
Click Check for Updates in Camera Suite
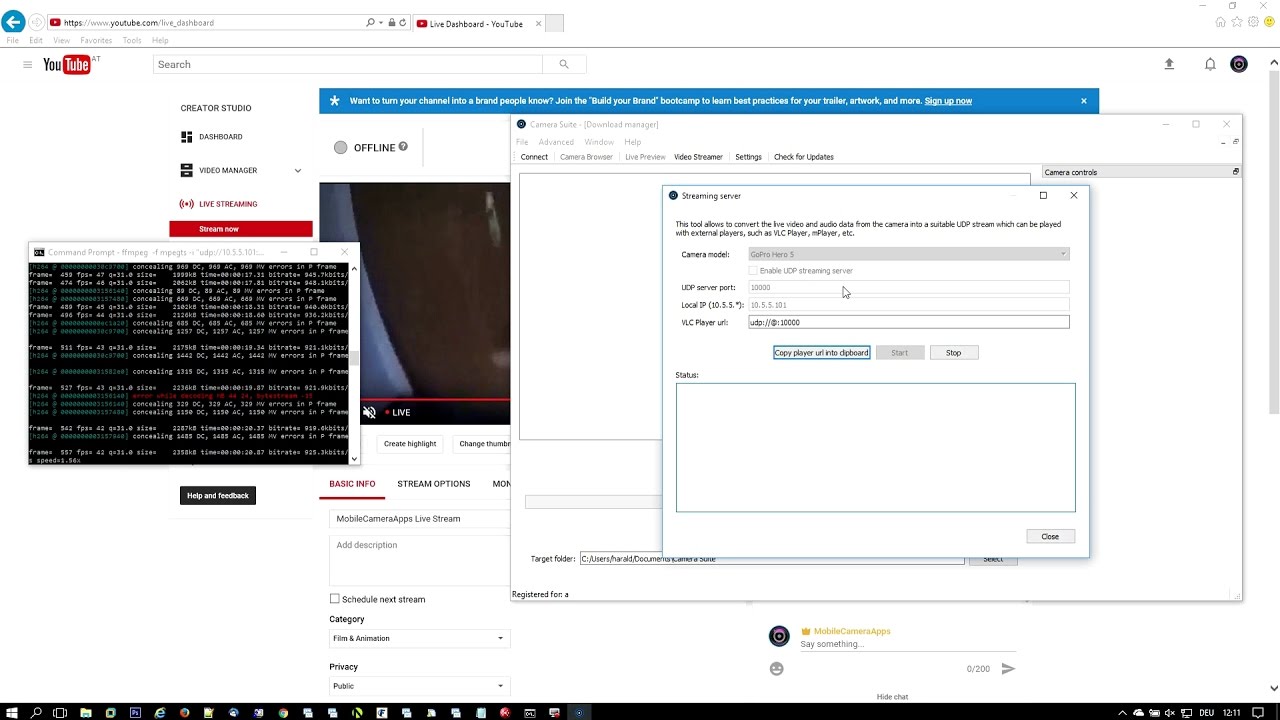coord(803,157)
